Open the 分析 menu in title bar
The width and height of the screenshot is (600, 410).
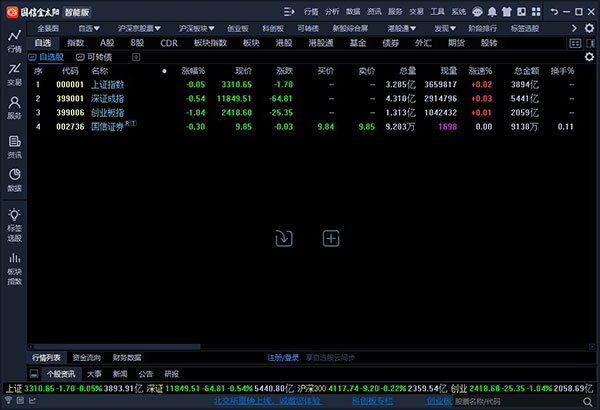pyautogui.click(x=332, y=11)
